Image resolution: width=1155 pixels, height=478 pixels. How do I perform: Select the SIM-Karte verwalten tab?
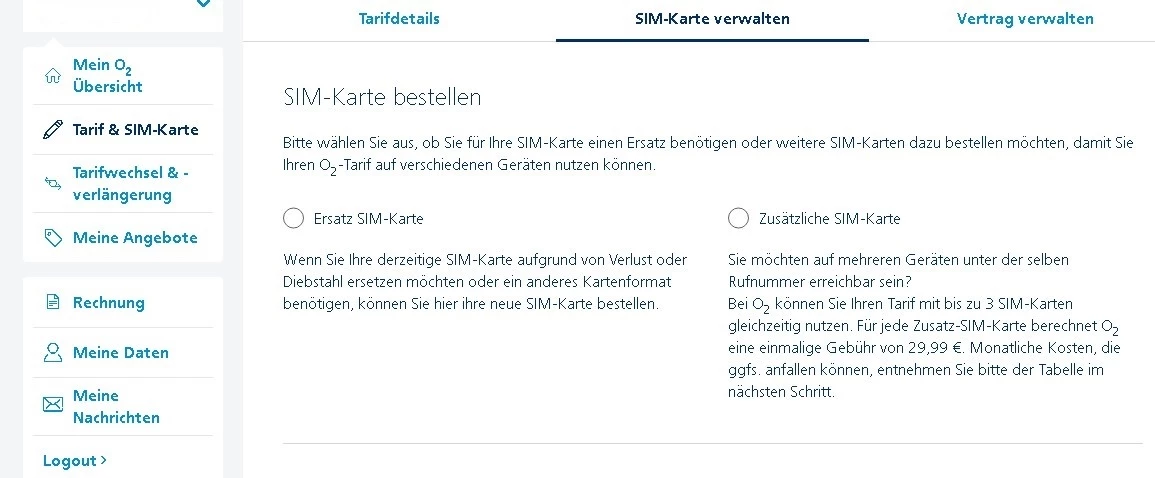pos(712,19)
